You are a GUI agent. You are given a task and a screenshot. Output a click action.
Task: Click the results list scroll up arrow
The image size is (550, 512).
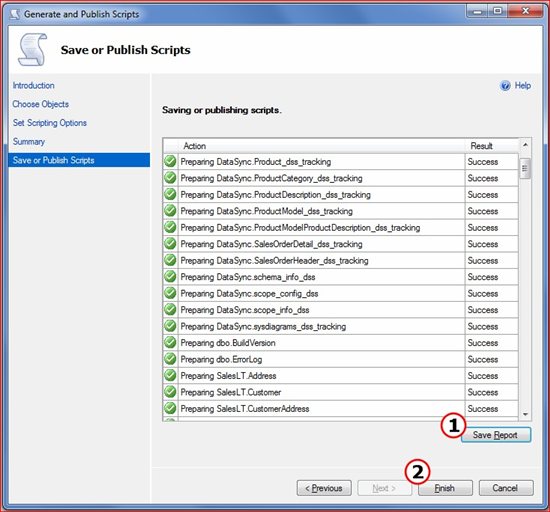coord(525,145)
